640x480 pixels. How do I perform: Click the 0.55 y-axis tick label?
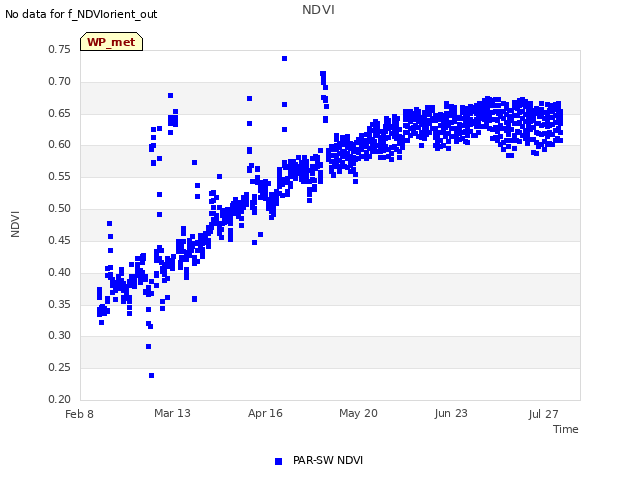(x=60, y=176)
